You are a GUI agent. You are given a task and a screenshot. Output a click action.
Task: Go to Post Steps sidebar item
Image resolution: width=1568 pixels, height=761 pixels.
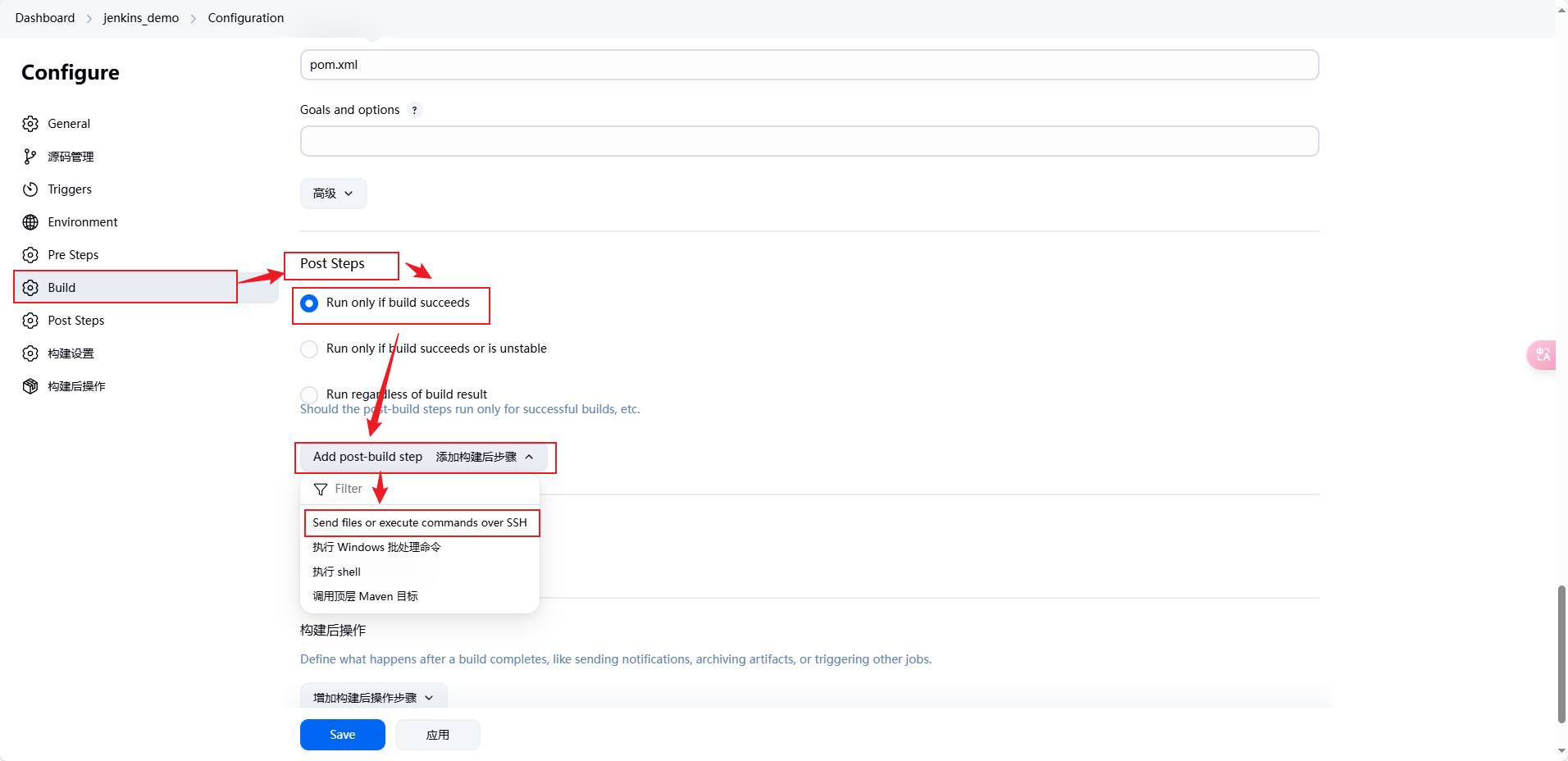(x=76, y=321)
